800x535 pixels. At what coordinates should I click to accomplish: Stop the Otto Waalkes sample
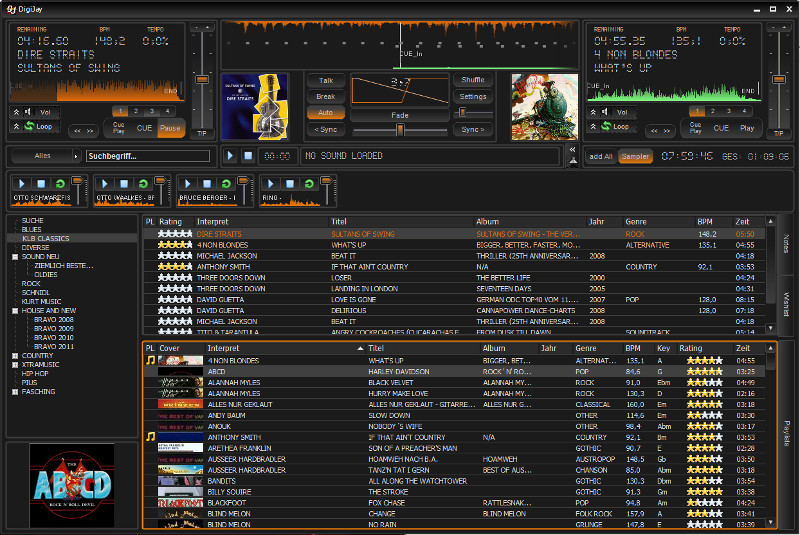click(124, 184)
